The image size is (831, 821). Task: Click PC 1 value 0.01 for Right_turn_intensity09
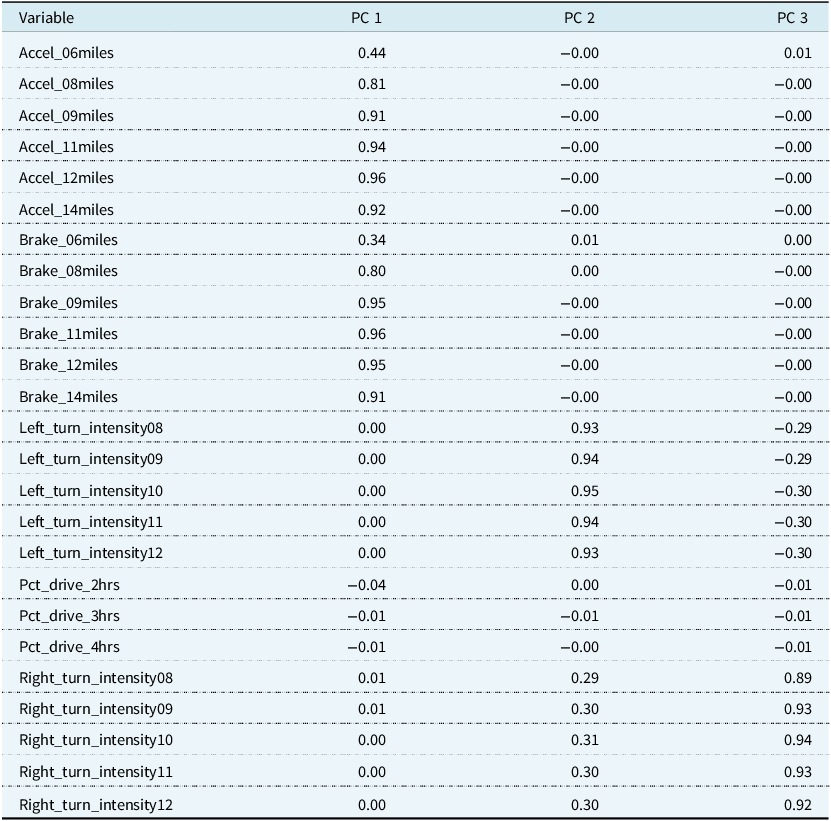coord(372,709)
